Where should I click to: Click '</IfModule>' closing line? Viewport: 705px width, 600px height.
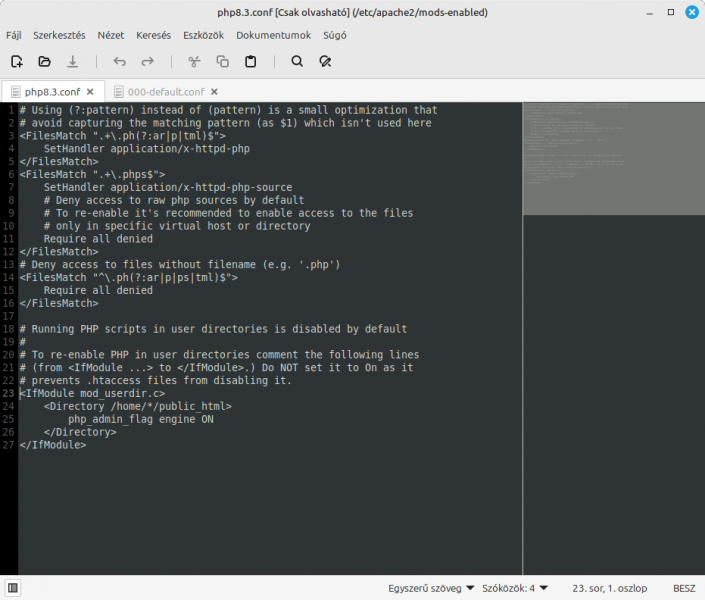(53, 445)
